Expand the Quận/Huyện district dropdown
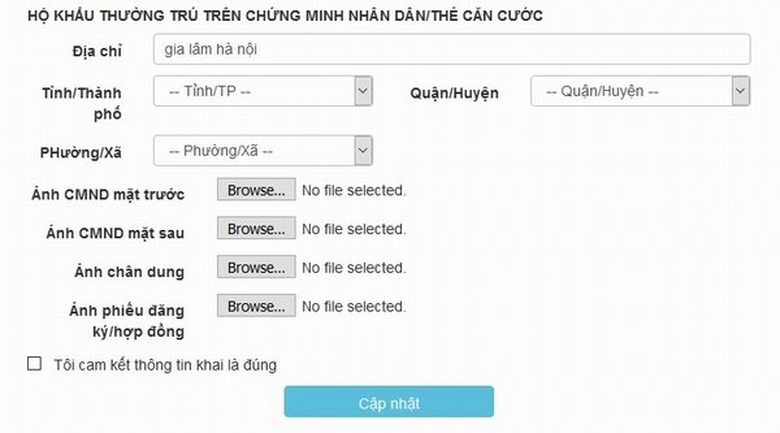Screen dimensions: 780x433 (x=640, y=92)
